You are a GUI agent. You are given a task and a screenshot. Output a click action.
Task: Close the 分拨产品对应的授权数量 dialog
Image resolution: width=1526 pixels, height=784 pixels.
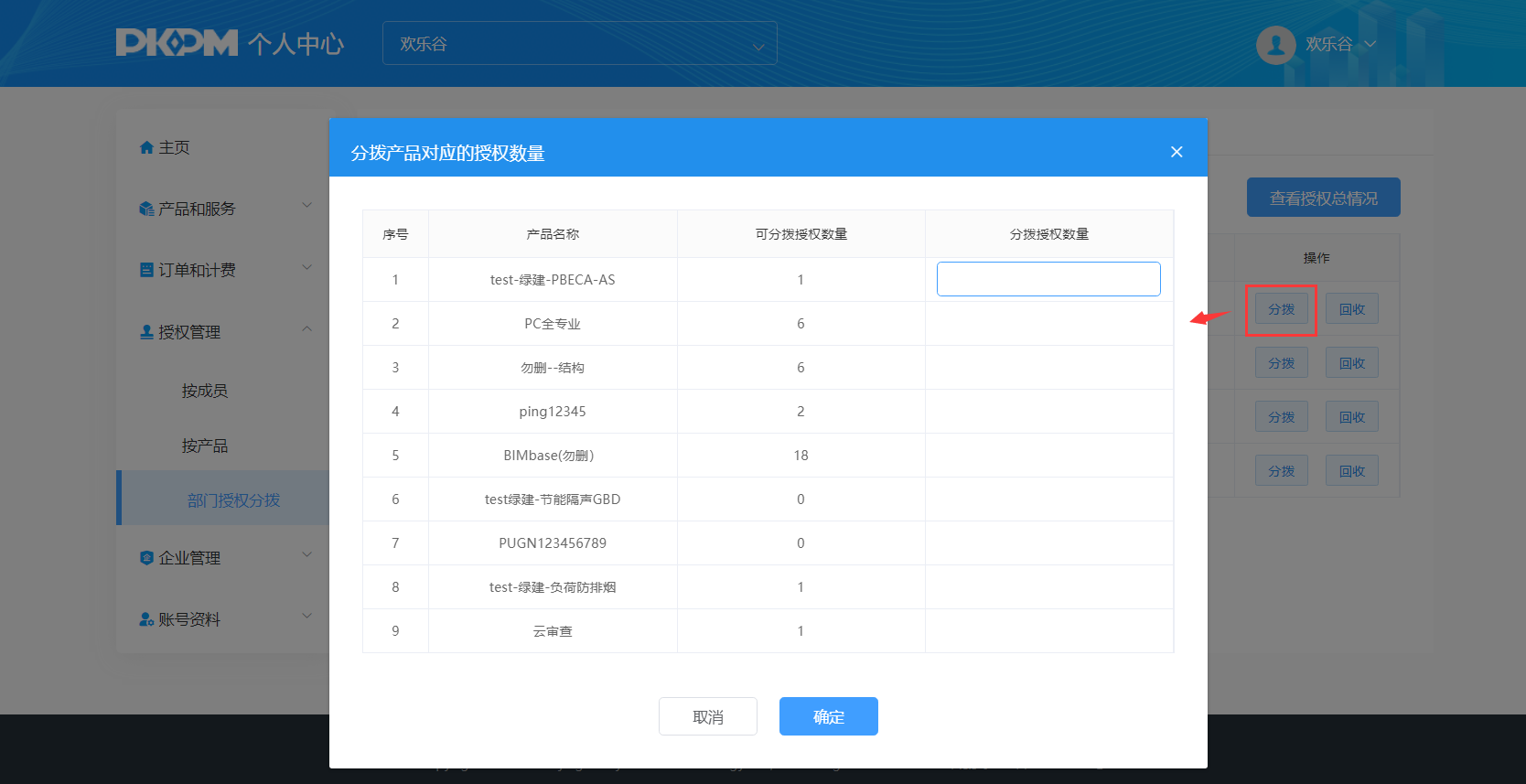(x=1177, y=152)
